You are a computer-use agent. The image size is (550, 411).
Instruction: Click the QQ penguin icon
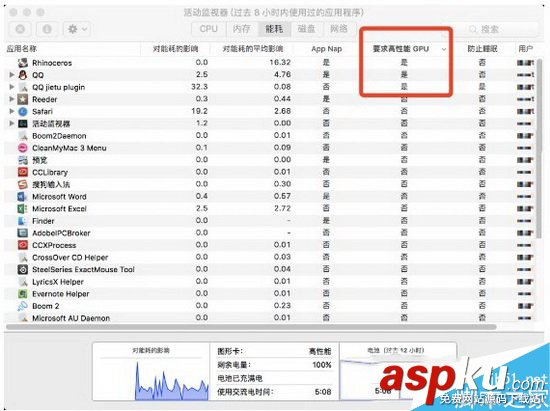[x=23, y=75]
